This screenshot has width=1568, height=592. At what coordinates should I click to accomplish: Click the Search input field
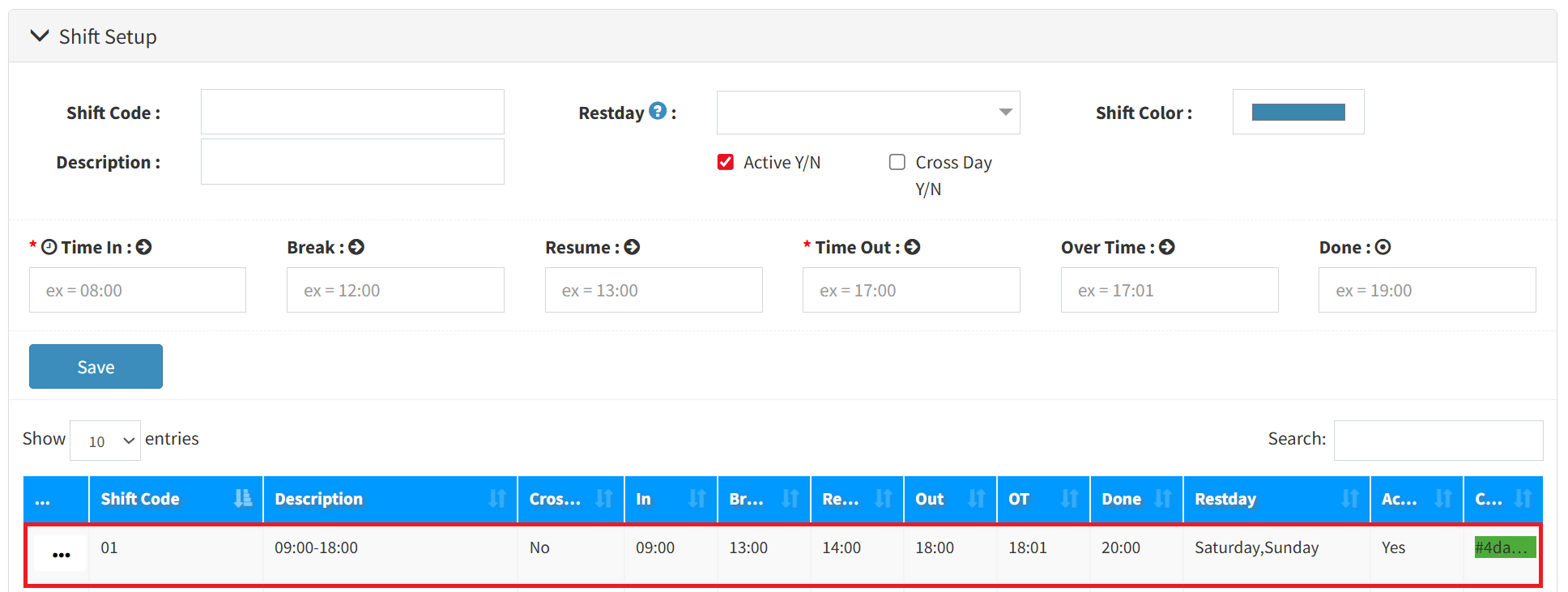[x=1438, y=440]
